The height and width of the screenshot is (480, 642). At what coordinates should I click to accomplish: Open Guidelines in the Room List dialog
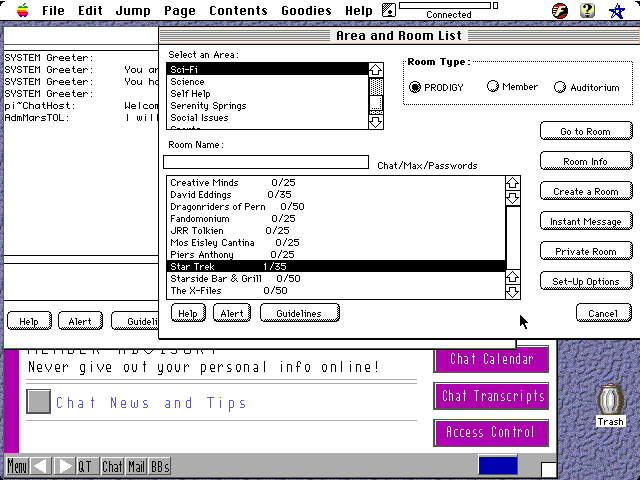299,313
